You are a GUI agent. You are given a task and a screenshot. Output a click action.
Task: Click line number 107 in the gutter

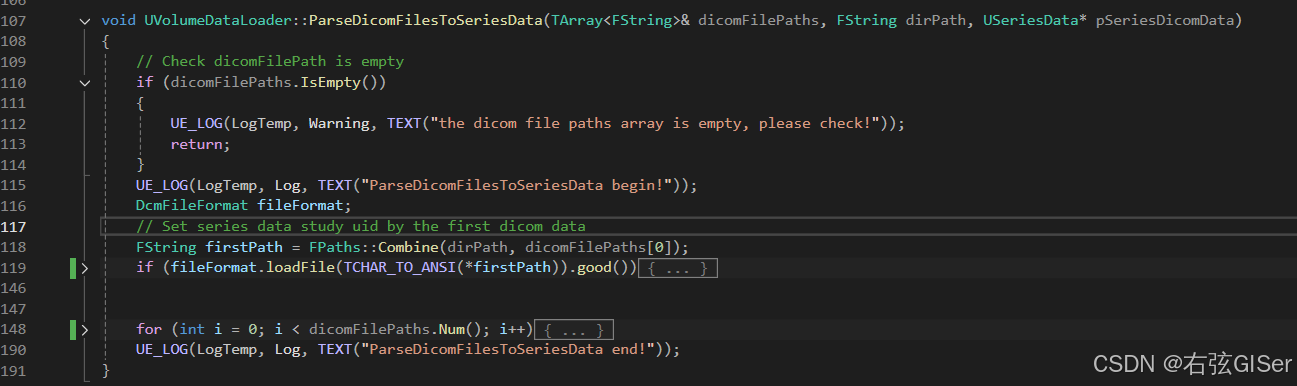(14, 21)
